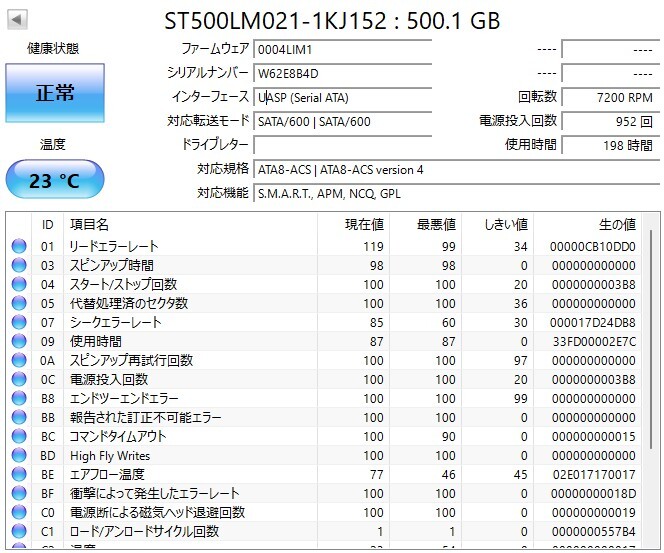Select the worst value 46 for エアフロー温度

[448, 475]
